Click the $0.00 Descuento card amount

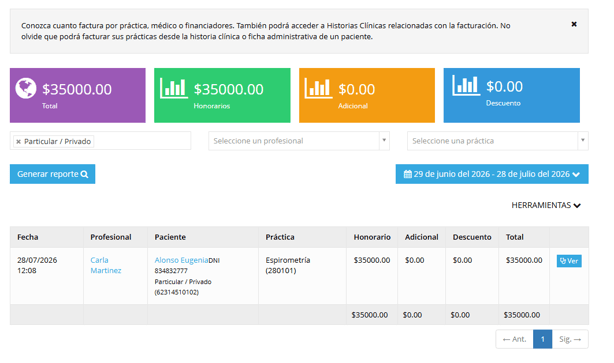[504, 87]
